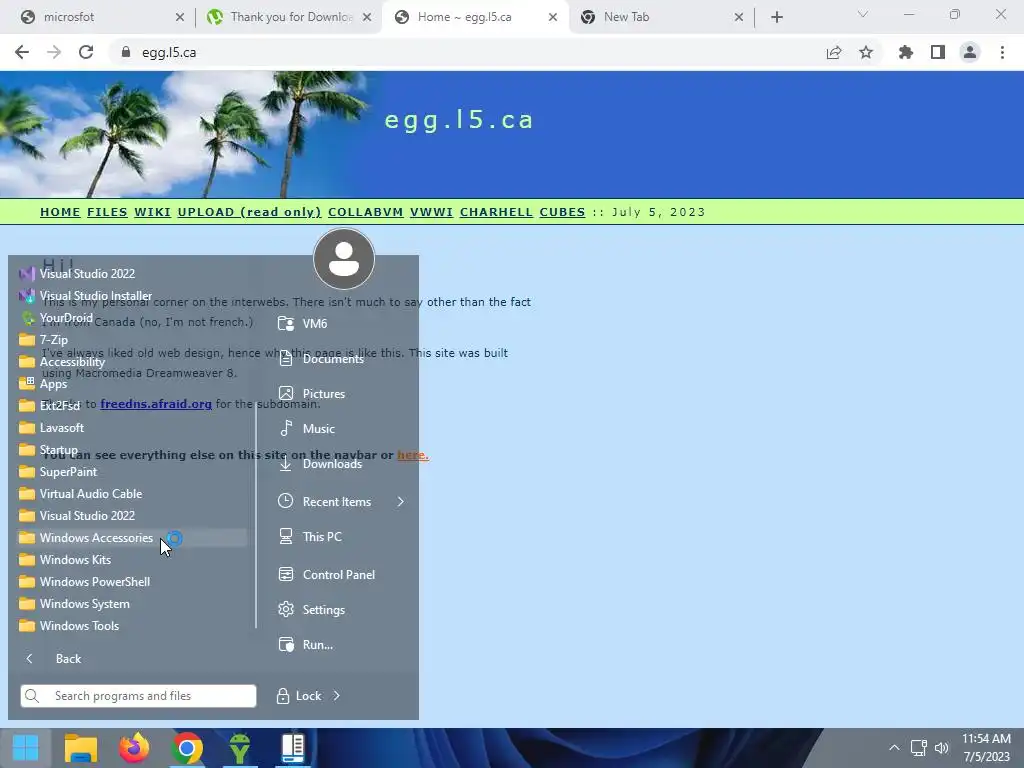1024x768 pixels.
Task: Click the Chrome forward arrow
Action: (x=54, y=52)
